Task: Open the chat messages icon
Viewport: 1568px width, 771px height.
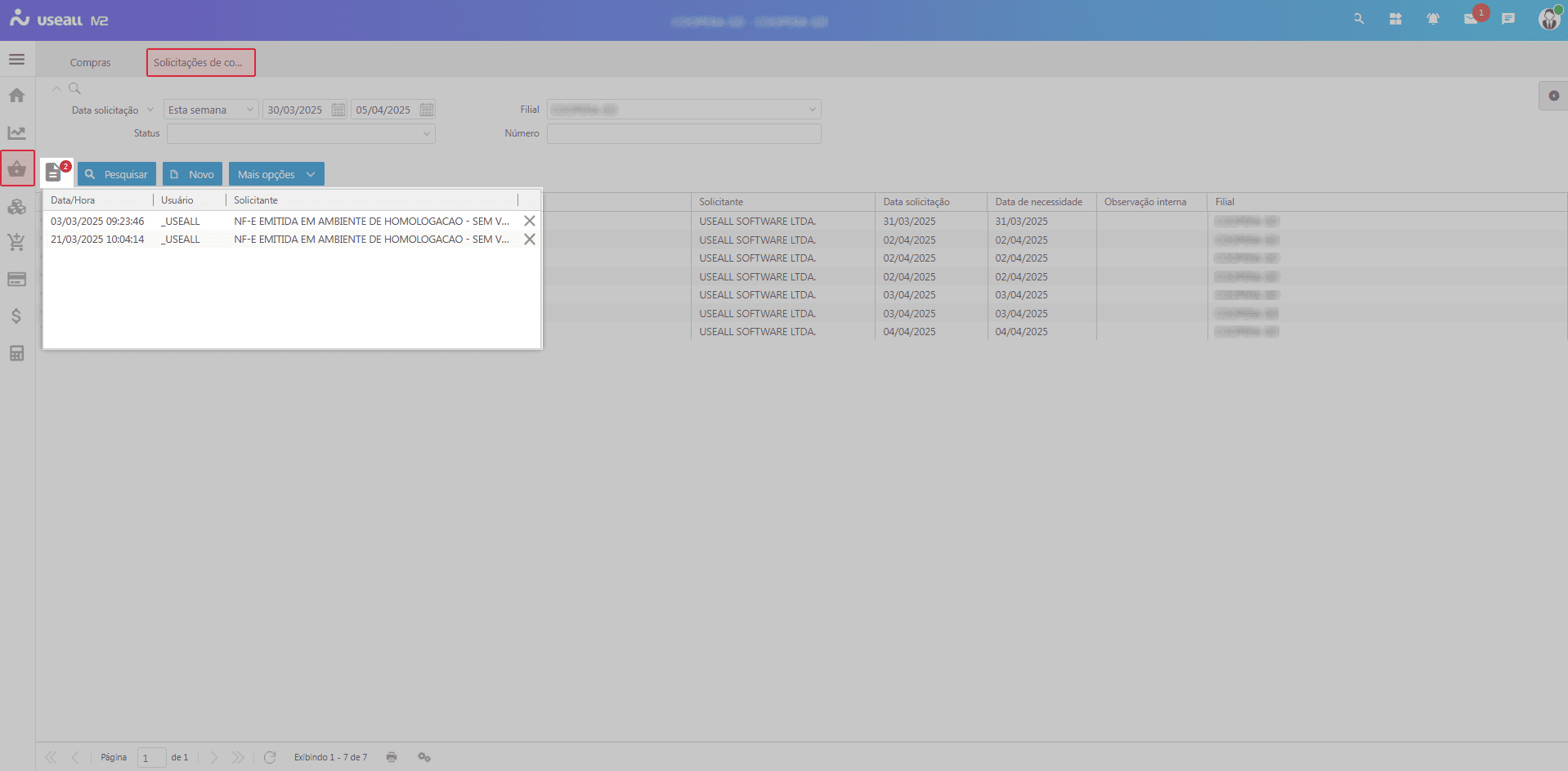Action: 1508,19
